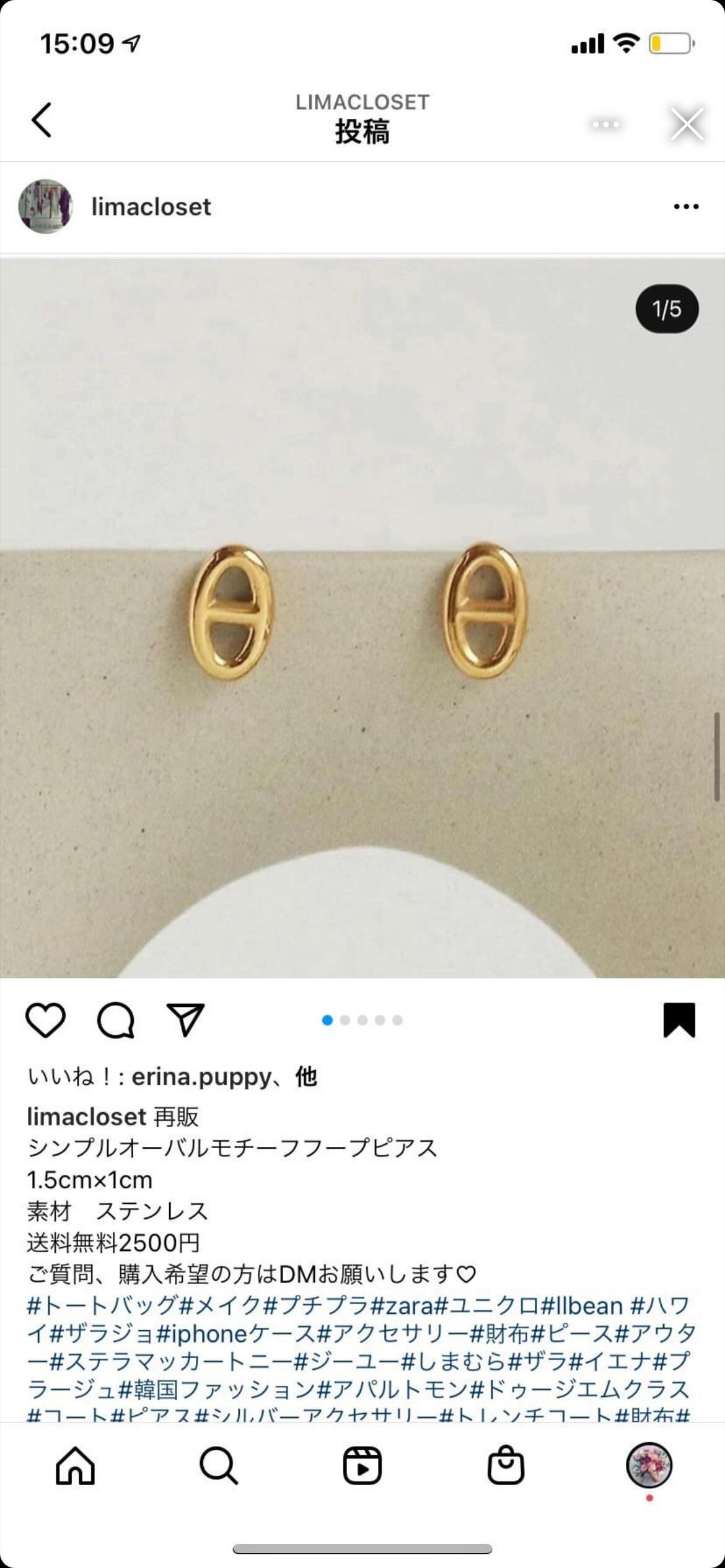Open the faded three-dot menu near the X

pos(605,124)
